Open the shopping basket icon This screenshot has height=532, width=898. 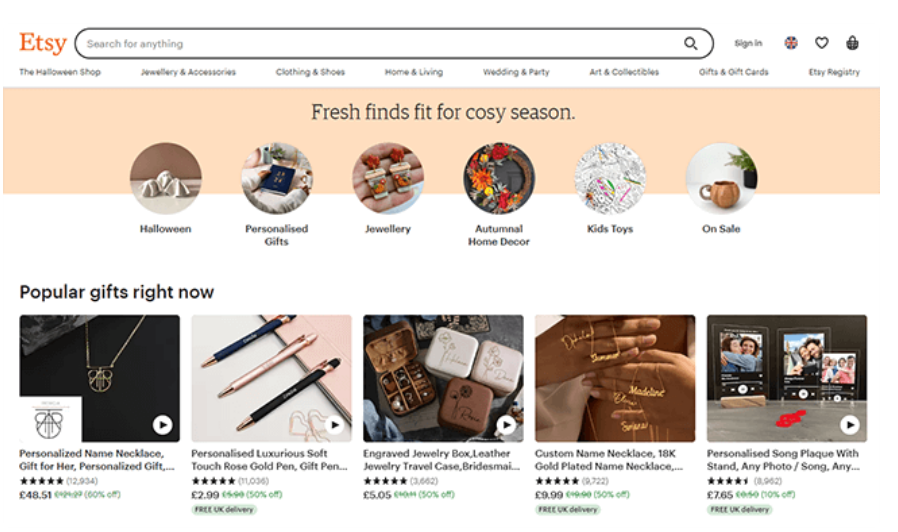pyautogui.click(x=852, y=43)
